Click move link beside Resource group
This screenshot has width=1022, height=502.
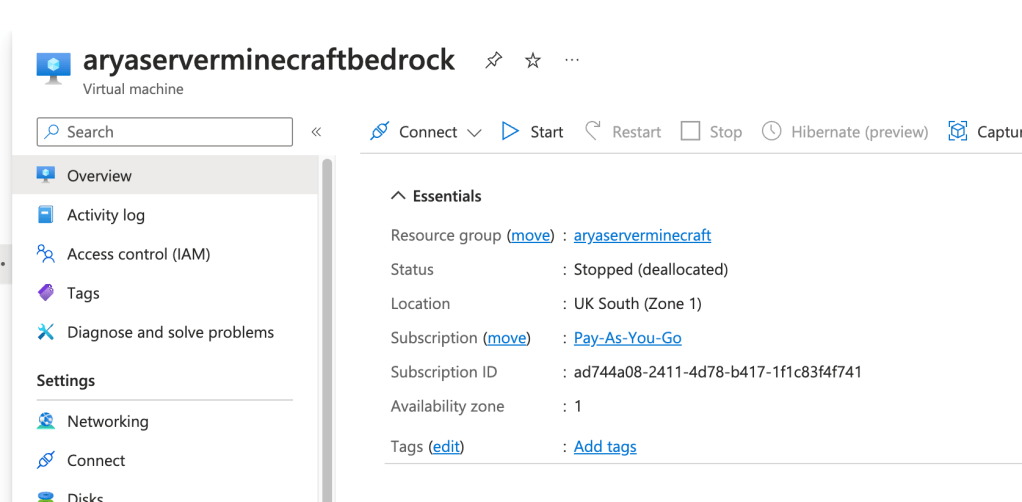tap(531, 235)
